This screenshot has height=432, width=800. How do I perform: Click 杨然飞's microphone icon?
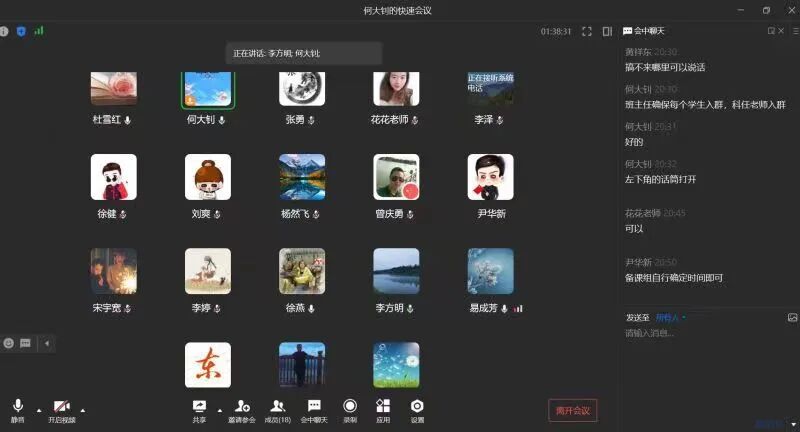(x=316, y=215)
